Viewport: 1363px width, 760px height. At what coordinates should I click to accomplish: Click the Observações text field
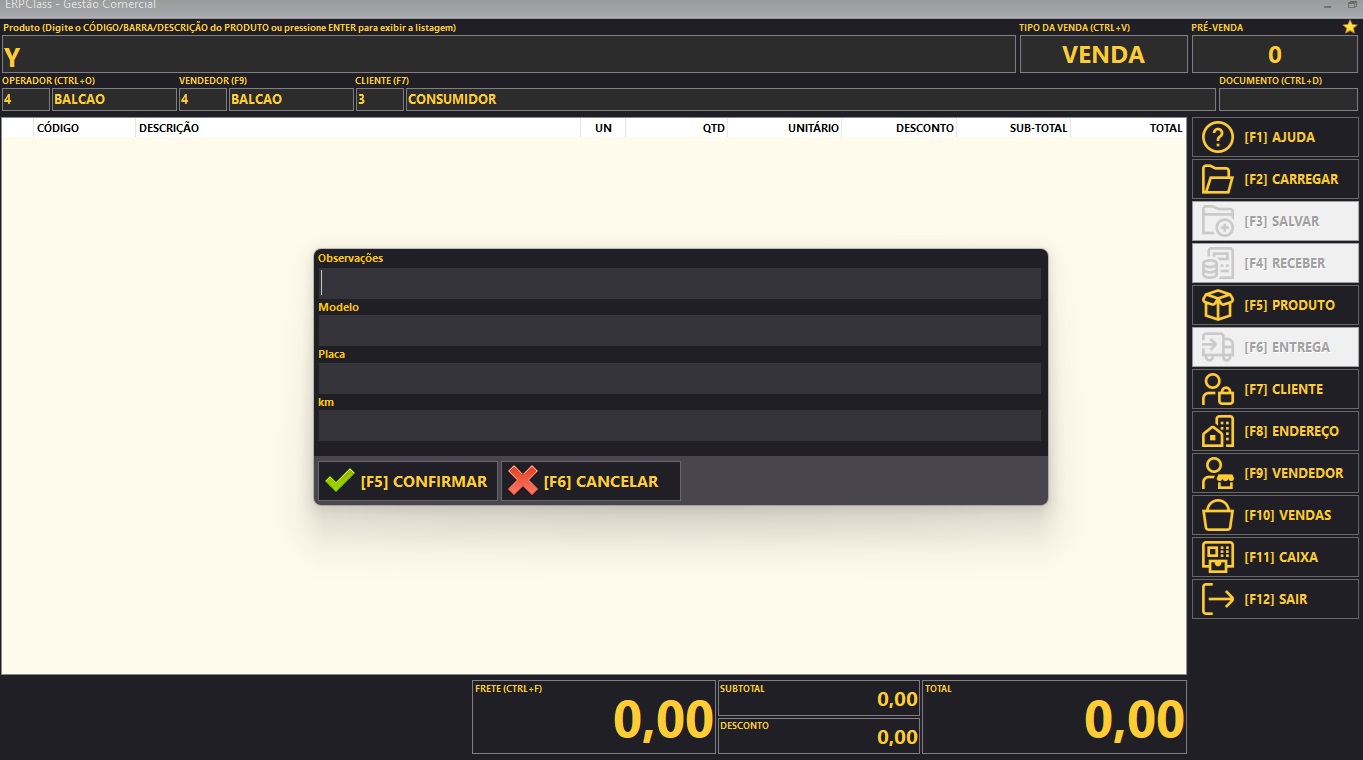click(x=680, y=283)
